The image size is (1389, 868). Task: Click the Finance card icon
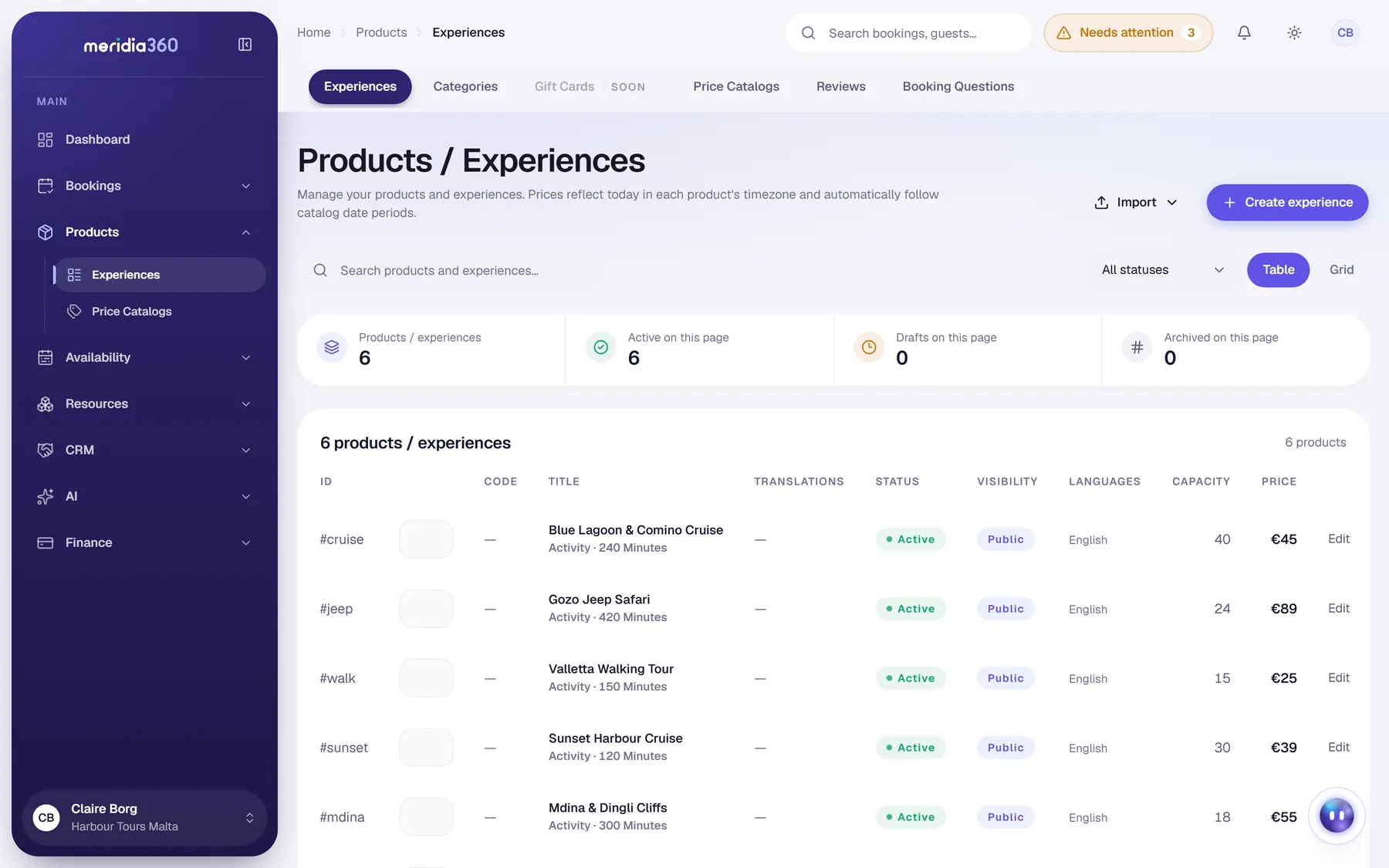[x=46, y=542]
